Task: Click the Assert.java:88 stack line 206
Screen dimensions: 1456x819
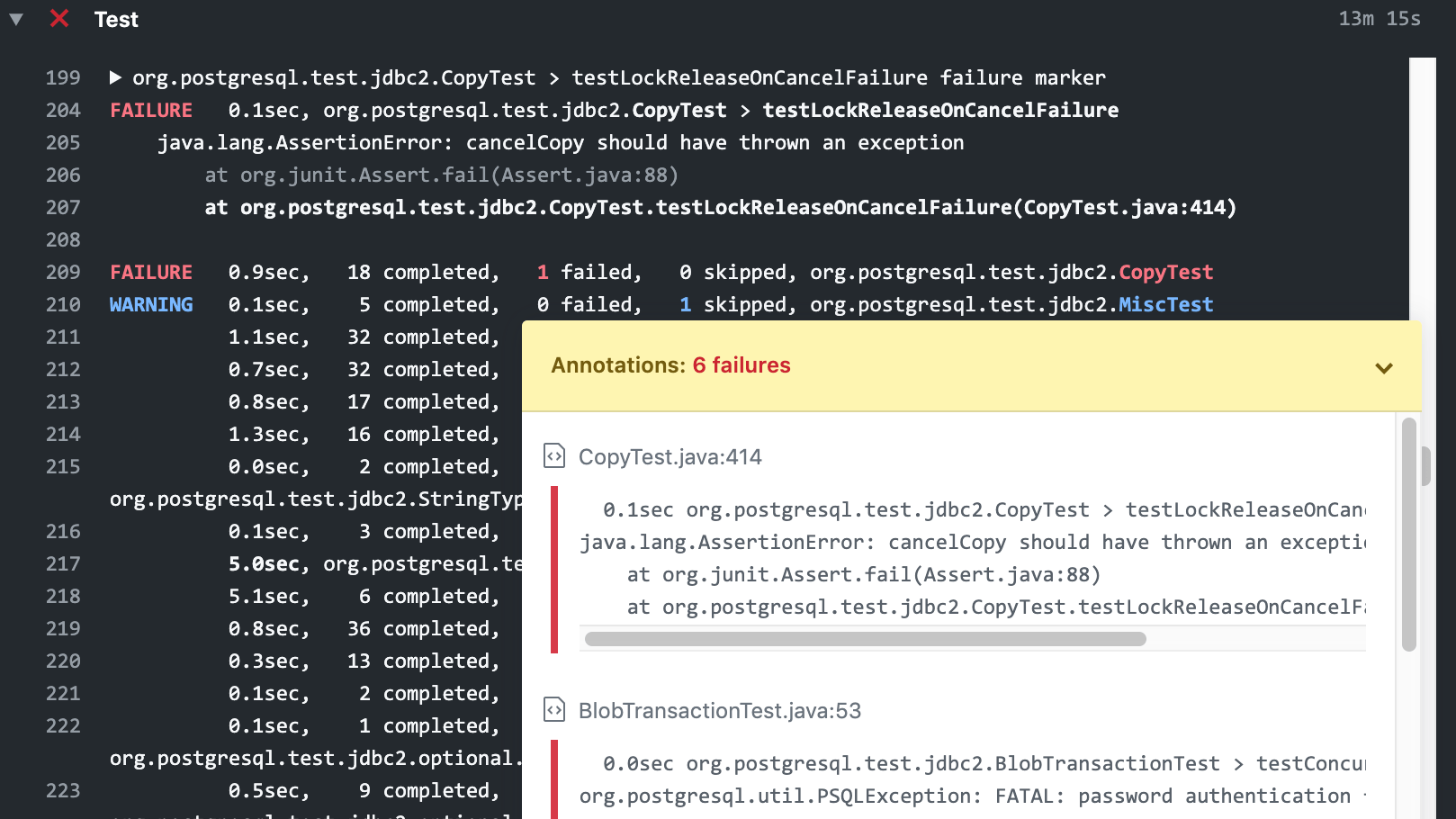Action: tap(442, 175)
